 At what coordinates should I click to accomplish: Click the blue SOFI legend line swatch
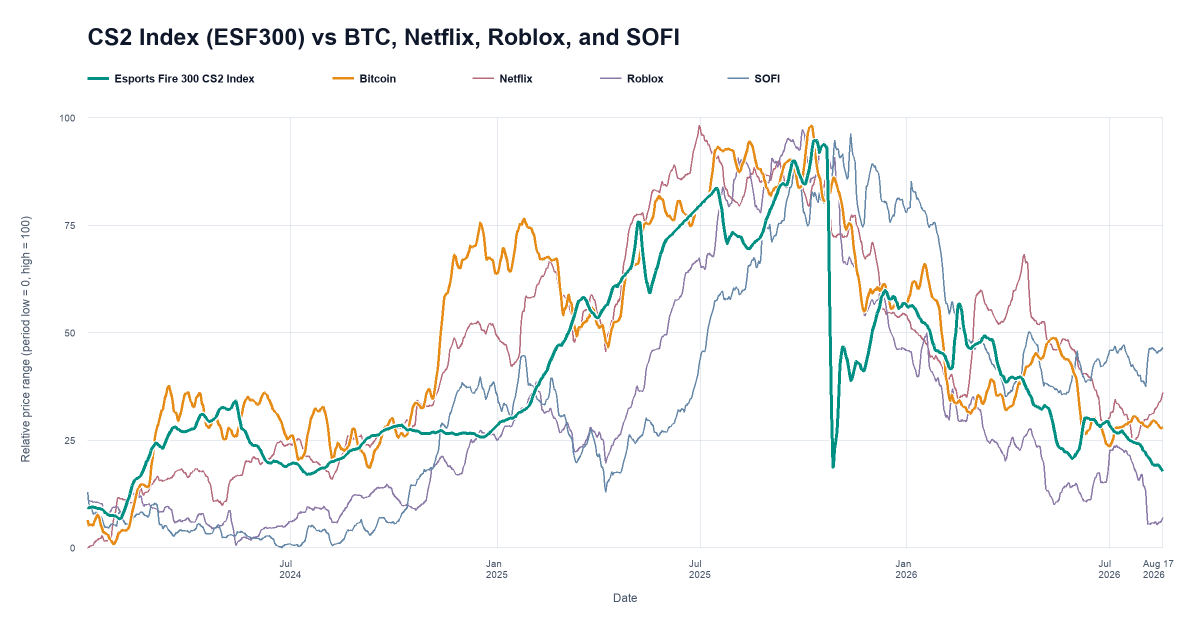coord(737,78)
